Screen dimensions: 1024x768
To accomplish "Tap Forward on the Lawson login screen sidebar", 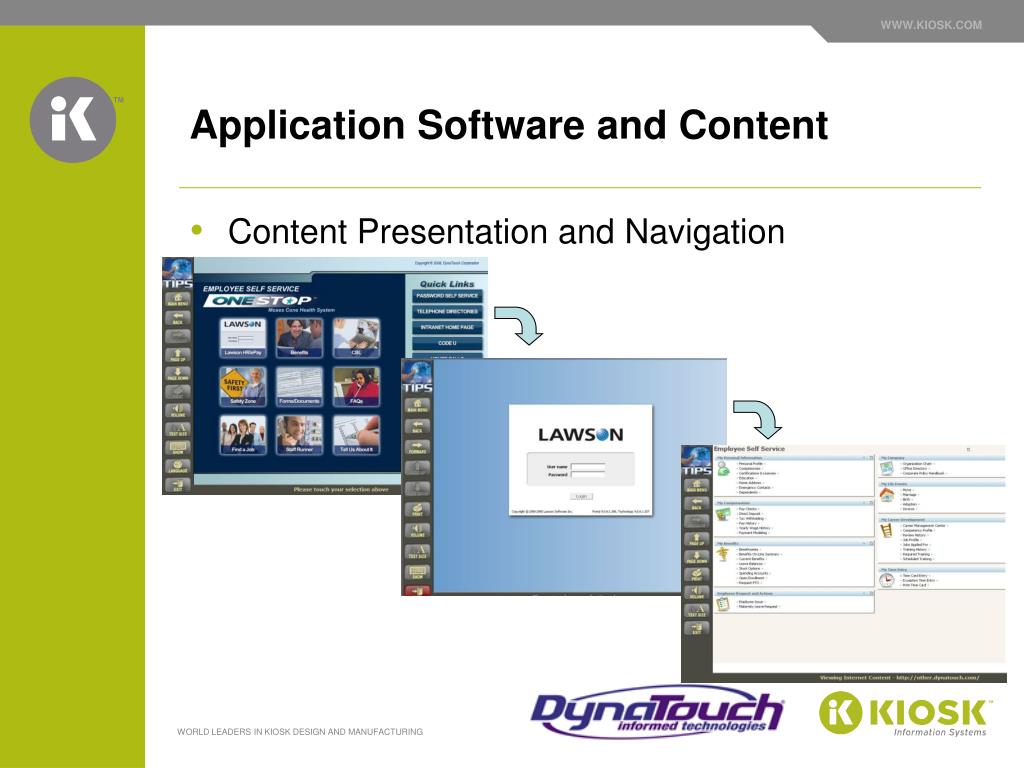I will pyautogui.click(x=417, y=447).
